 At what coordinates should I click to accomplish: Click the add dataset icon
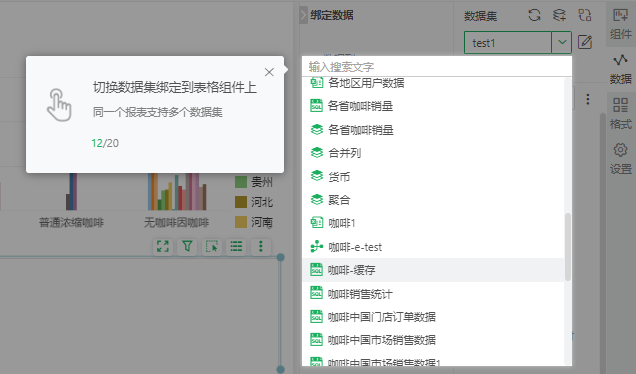[559, 15]
